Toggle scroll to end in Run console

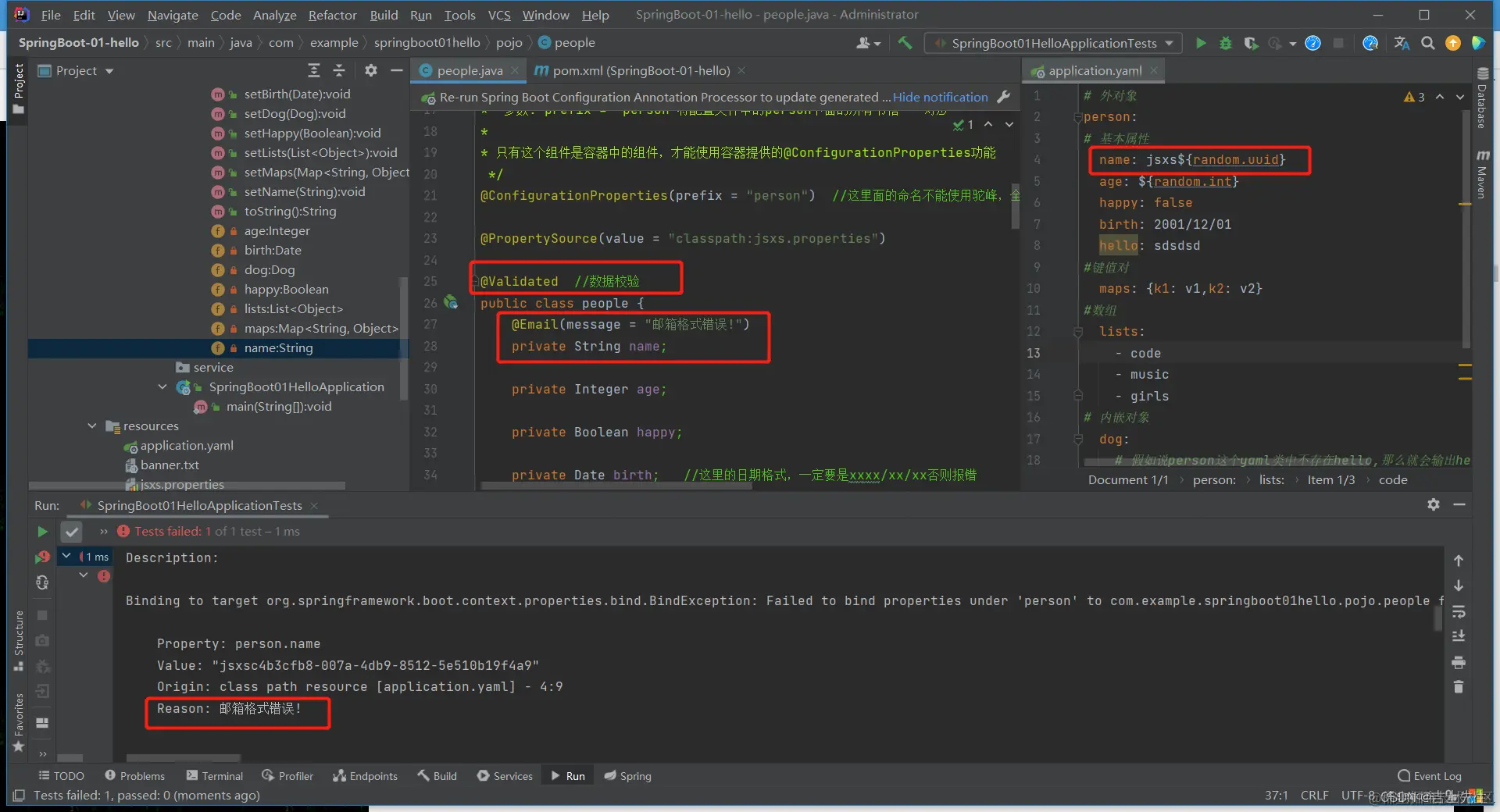[x=1459, y=636]
